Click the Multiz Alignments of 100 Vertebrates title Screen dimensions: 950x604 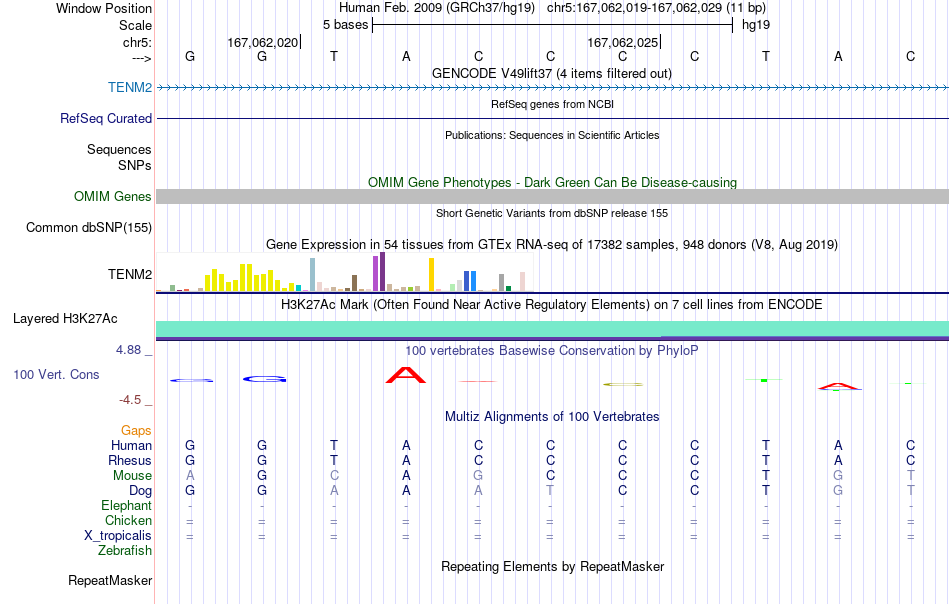click(552, 416)
